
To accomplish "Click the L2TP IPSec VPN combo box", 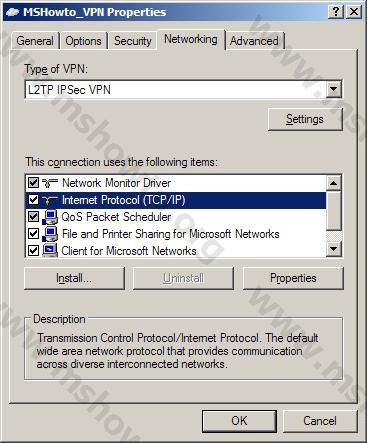I will 184,89.
